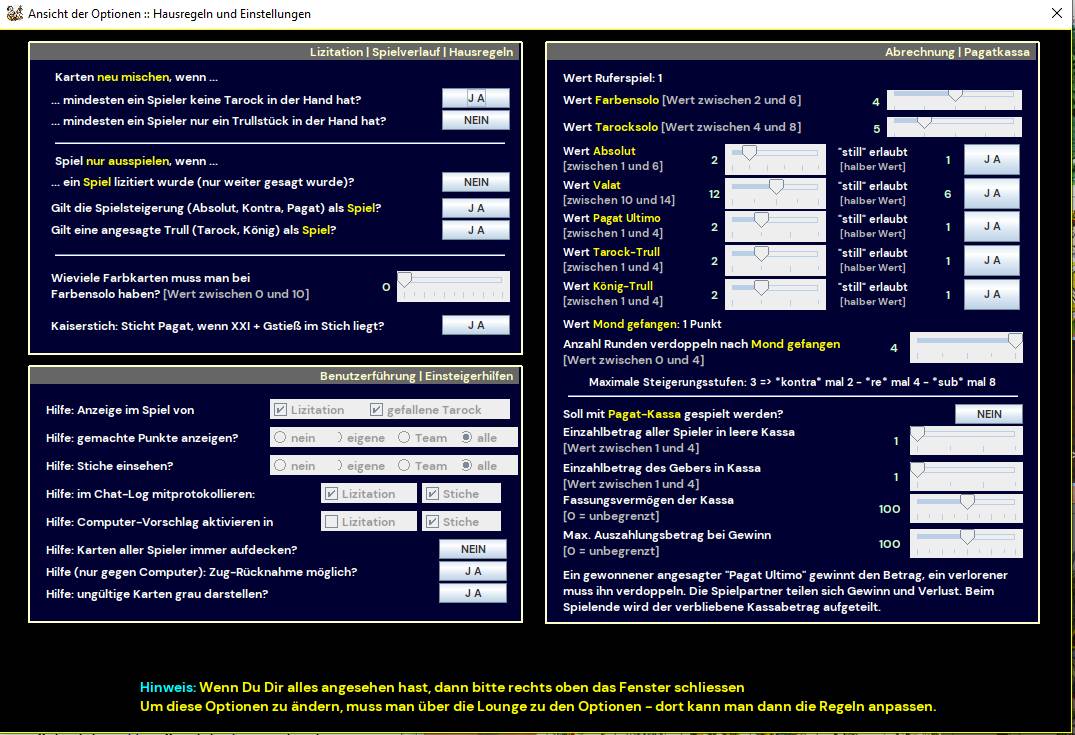The image size is (1075, 735).
Task: Toggle the 'still erlaubt' JA for Valat
Action: click(x=991, y=194)
